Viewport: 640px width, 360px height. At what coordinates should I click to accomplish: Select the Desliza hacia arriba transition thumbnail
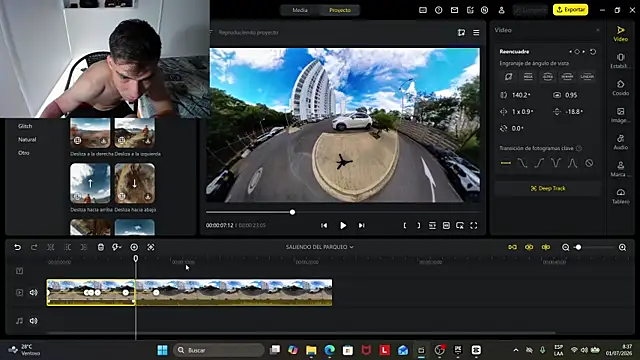(x=90, y=183)
